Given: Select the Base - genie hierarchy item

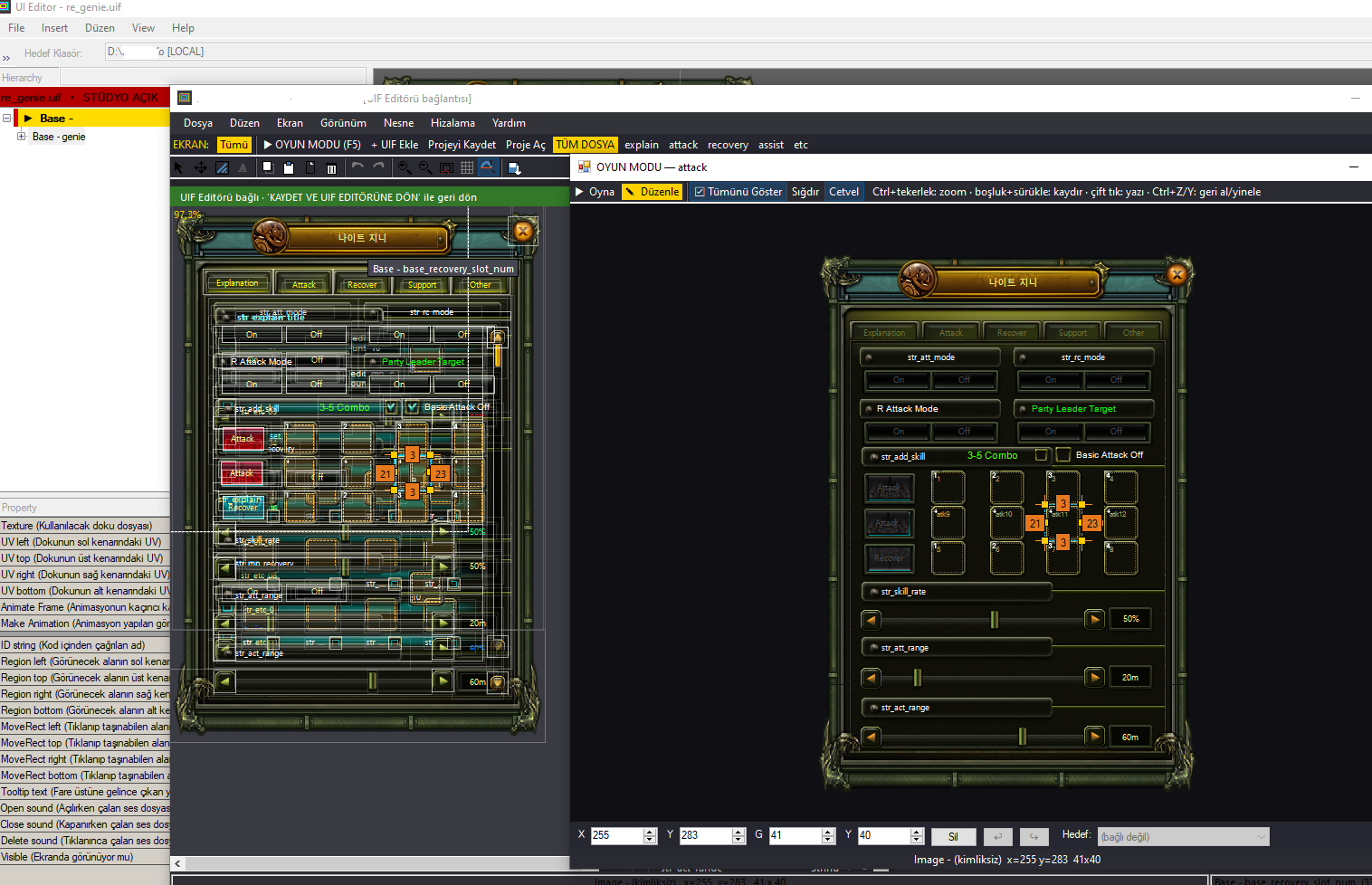Looking at the screenshot, I should tap(59, 137).
